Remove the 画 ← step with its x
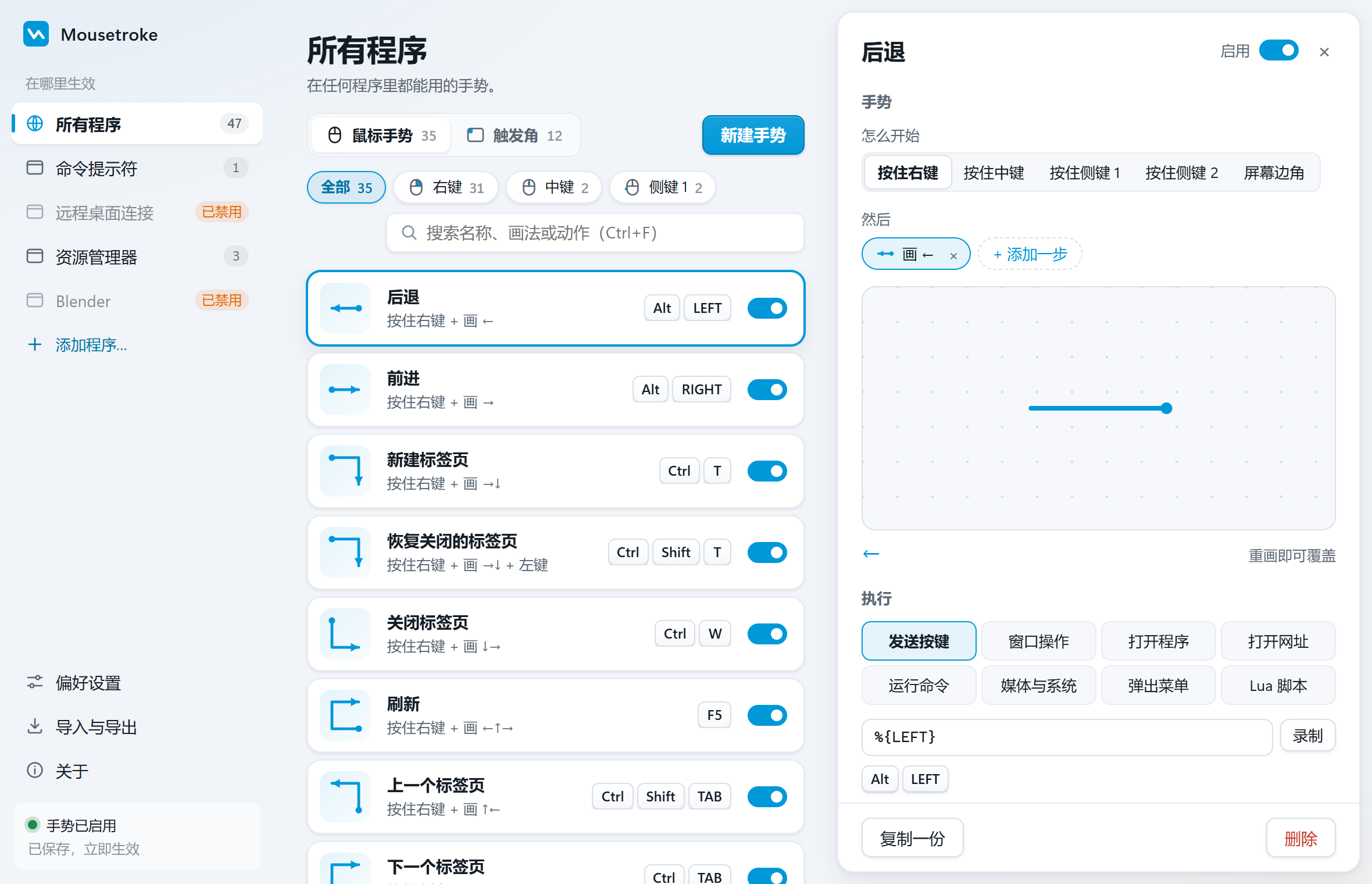 click(953, 255)
